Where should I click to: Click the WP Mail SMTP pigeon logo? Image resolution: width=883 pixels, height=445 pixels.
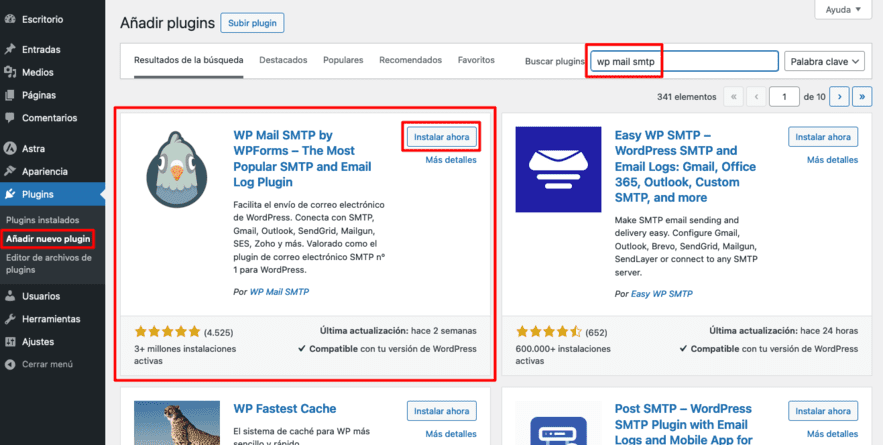pos(177,170)
